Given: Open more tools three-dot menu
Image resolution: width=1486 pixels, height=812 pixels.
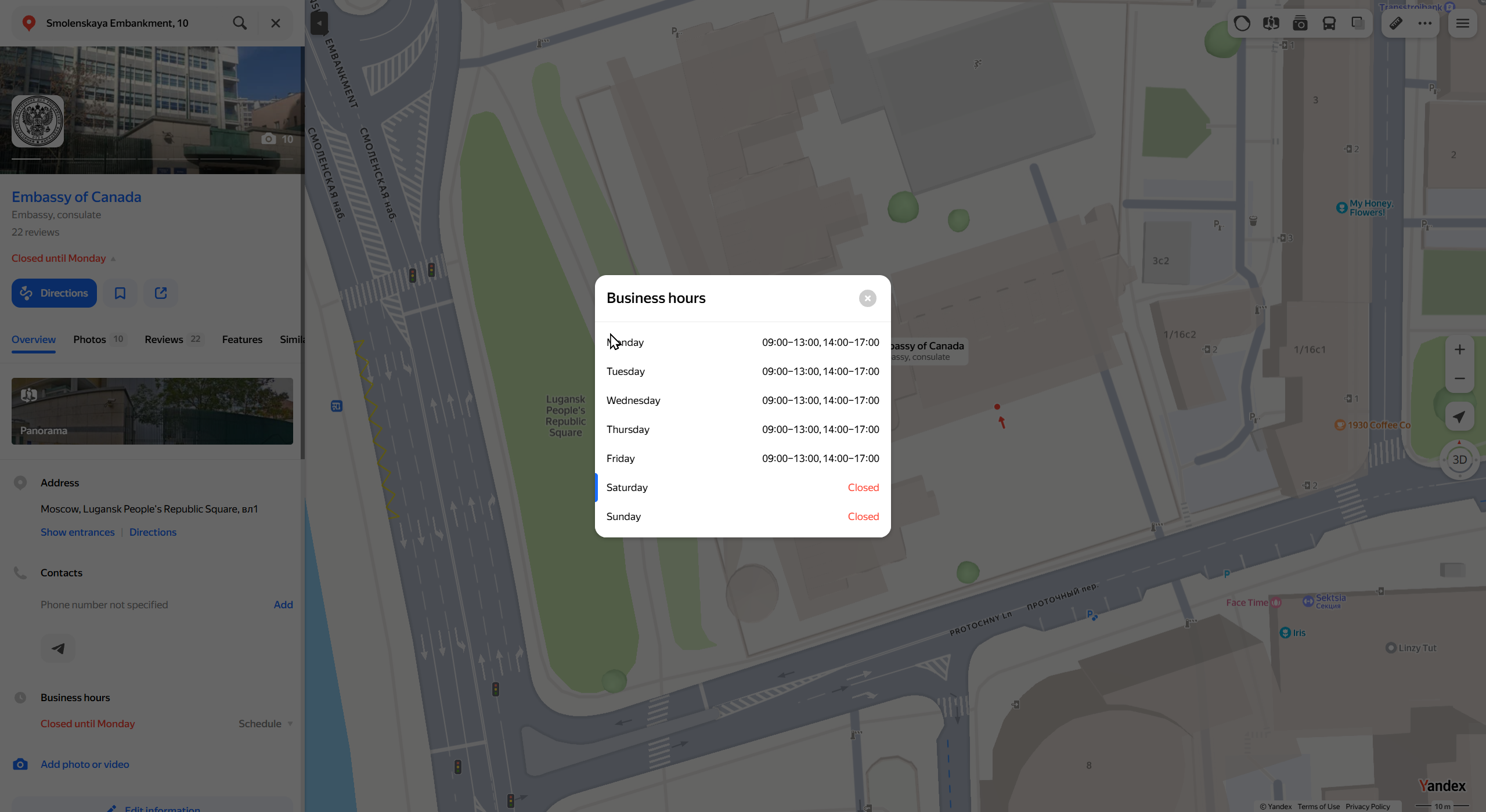Looking at the screenshot, I should [1425, 23].
